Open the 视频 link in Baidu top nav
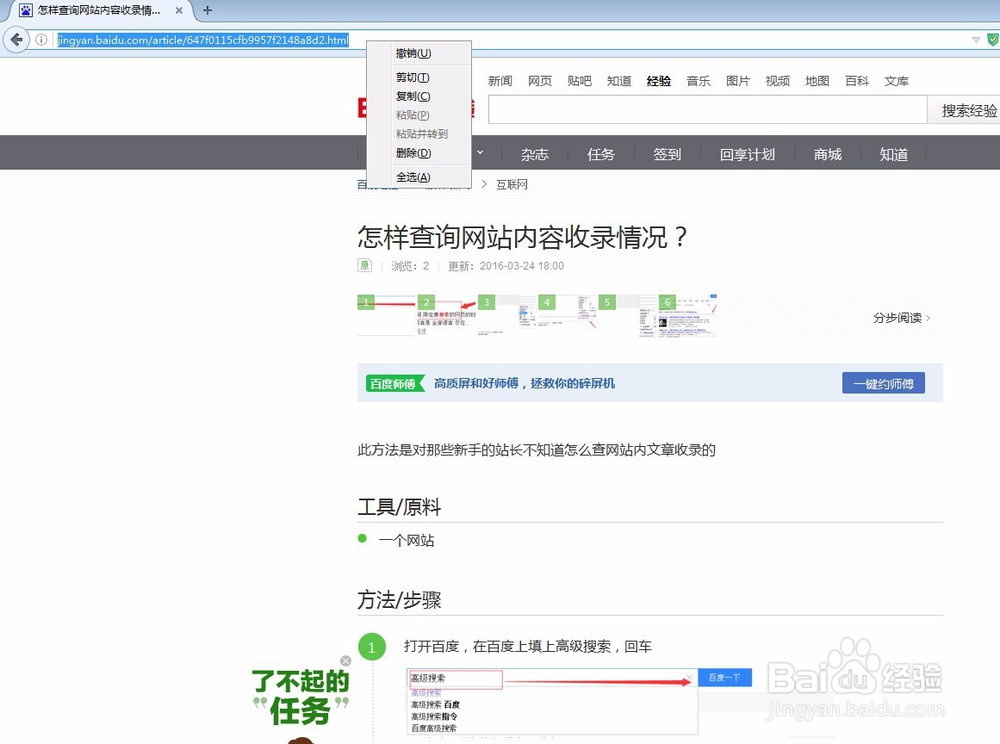Viewport: 1000px width, 744px height. coord(777,81)
